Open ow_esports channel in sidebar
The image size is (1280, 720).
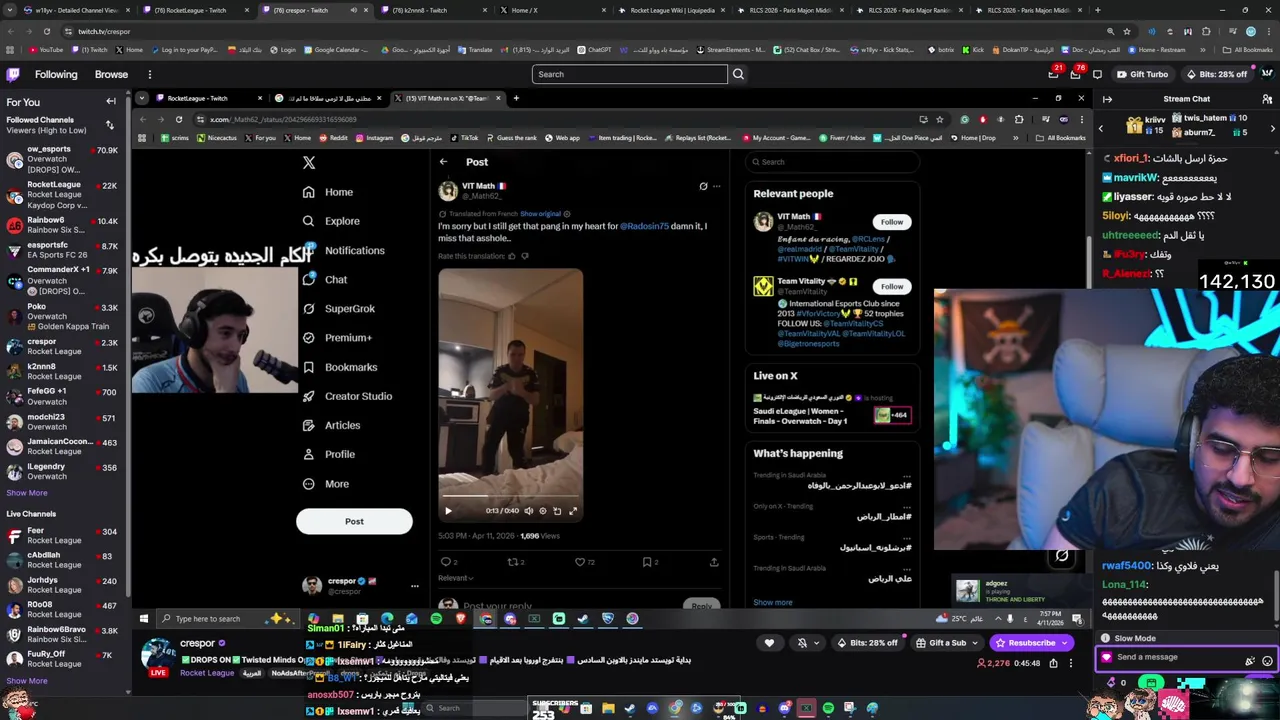click(x=62, y=159)
